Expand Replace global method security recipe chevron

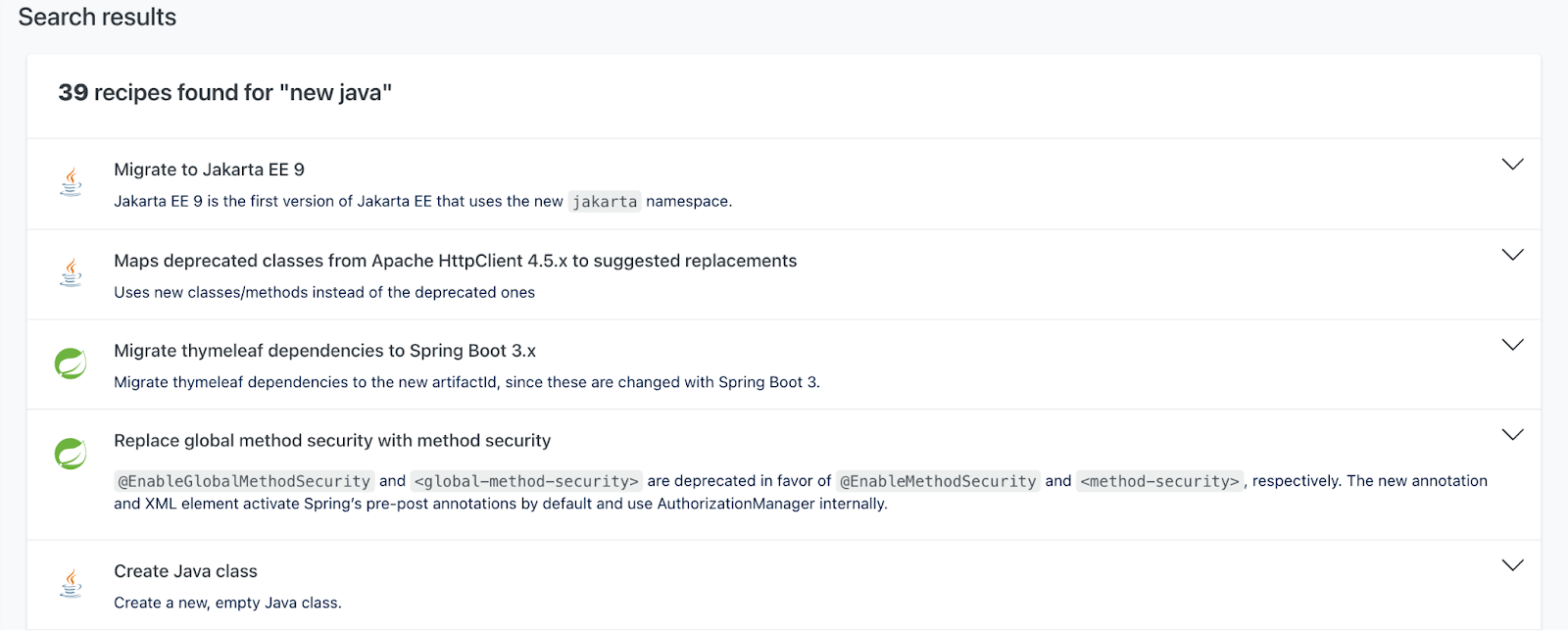click(1512, 435)
